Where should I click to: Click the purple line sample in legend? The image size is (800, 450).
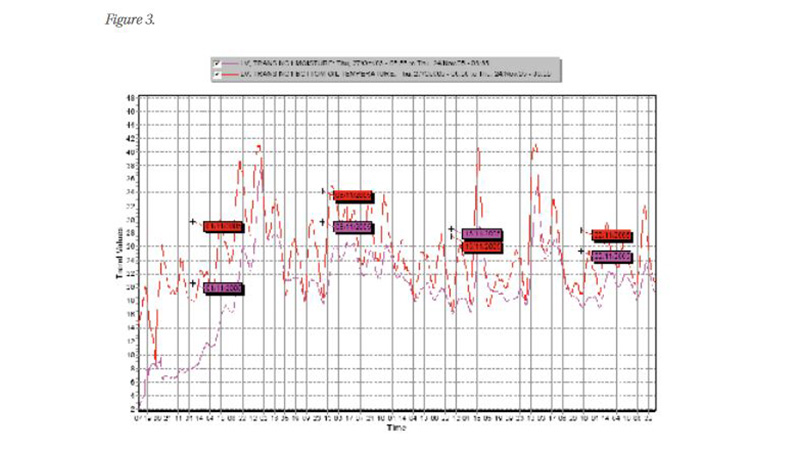pyautogui.click(x=230, y=62)
